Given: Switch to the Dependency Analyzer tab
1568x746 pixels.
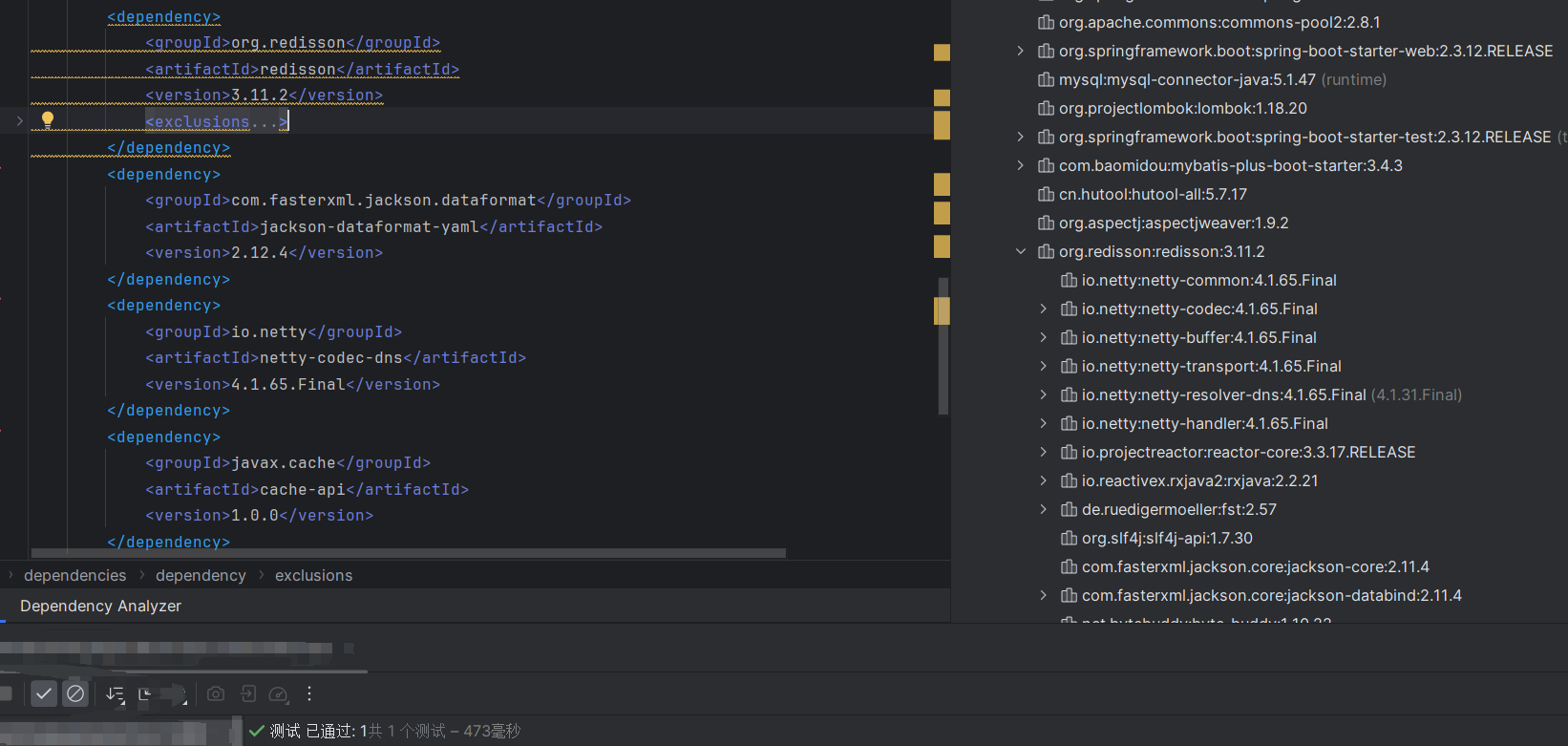Looking at the screenshot, I should 100,606.
